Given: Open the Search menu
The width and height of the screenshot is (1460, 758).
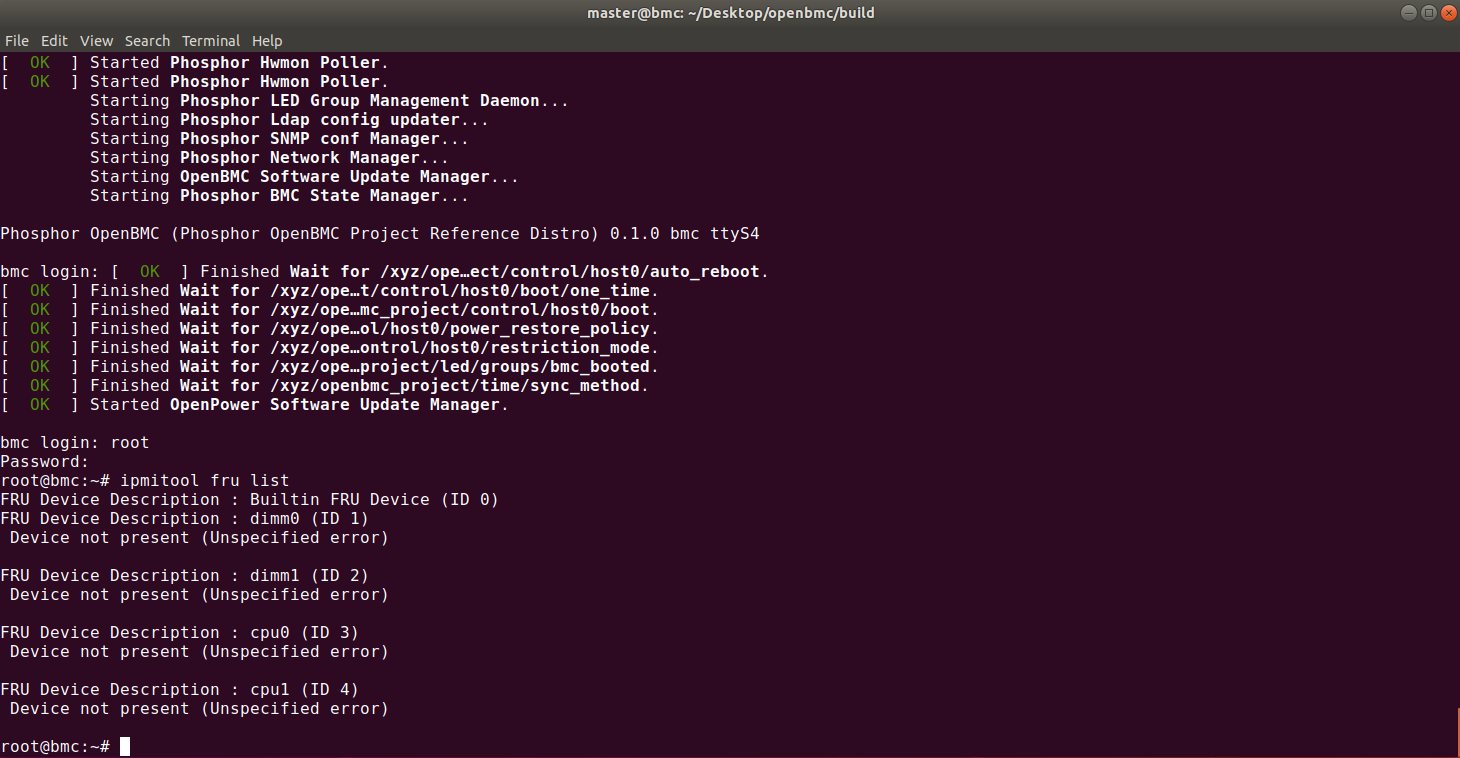Looking at the screenshot, I should click(x=147, y=41).
